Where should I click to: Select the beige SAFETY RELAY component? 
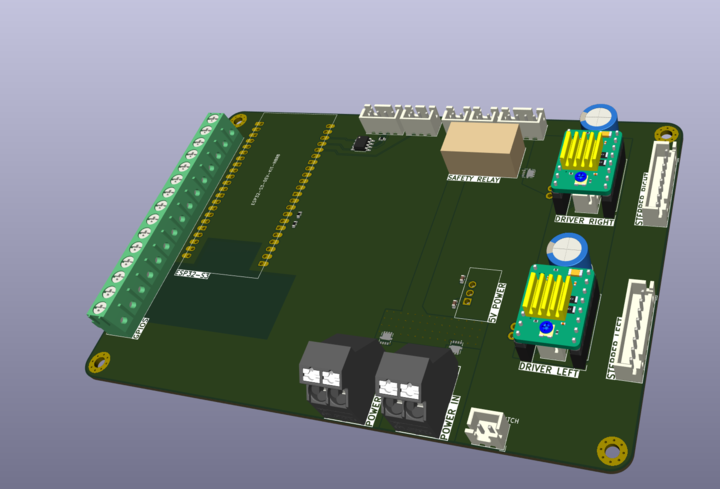tap(481, 149)
